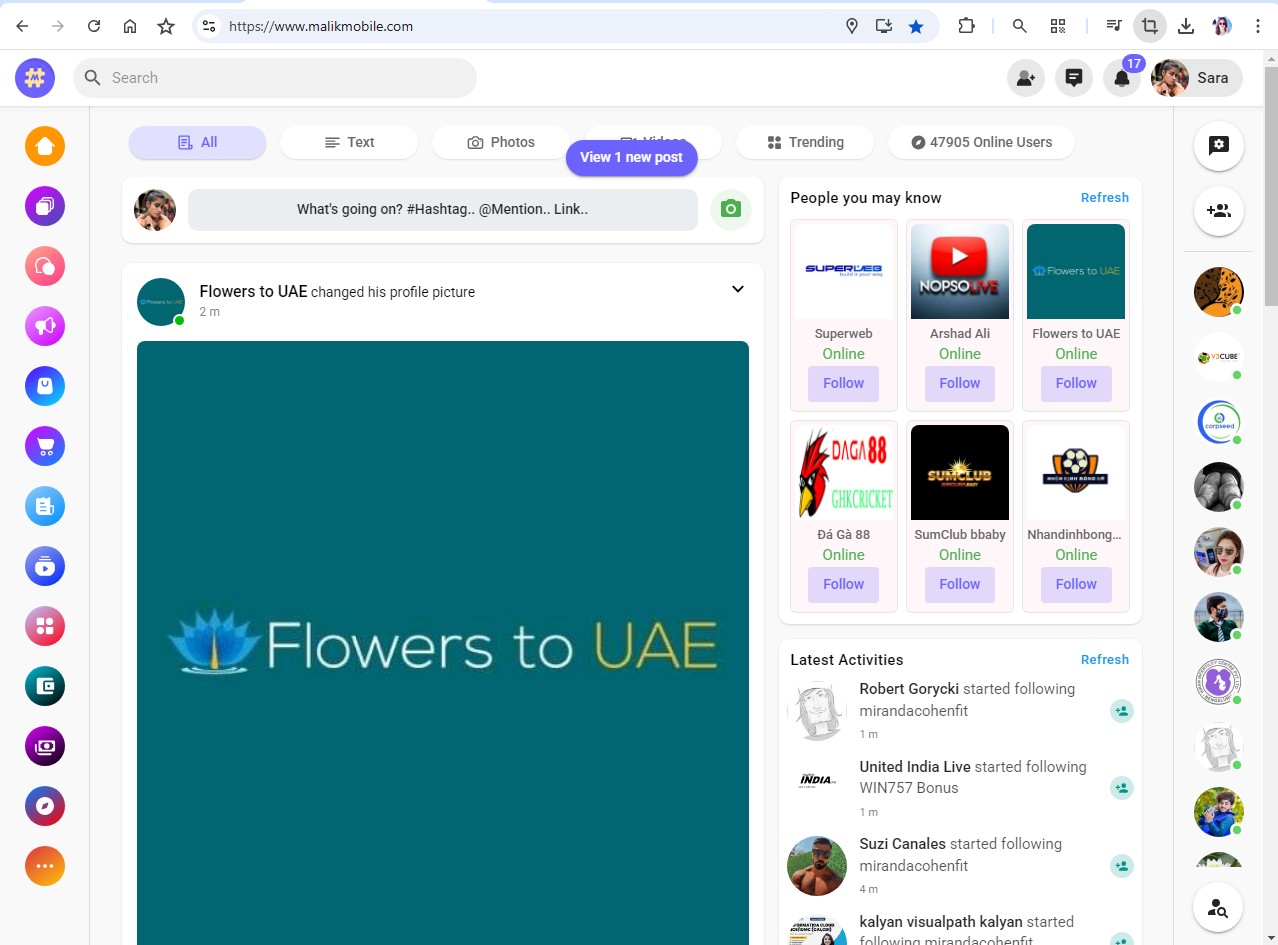Viewport: 1278px width, 945px height.
Task: Click the browser address bar URL
Action: pos(321,26)
